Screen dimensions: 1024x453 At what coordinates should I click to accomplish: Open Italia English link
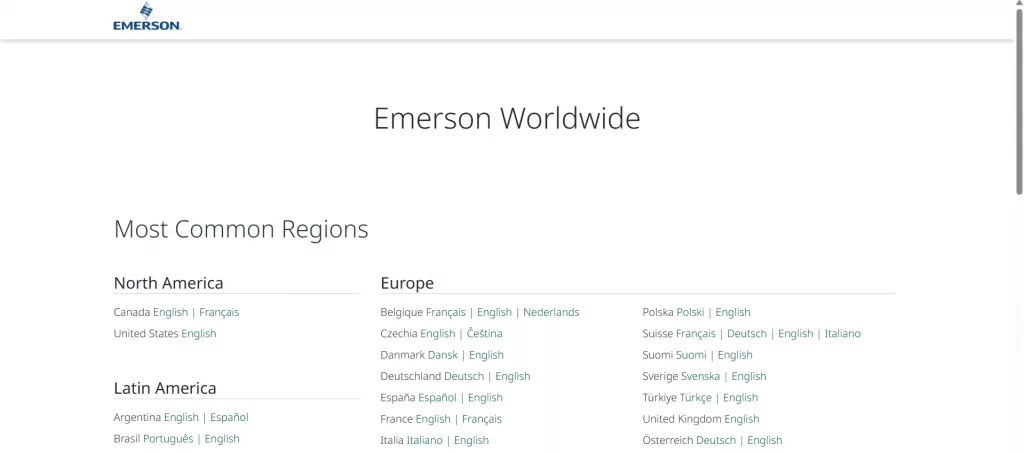coord(472,441)
